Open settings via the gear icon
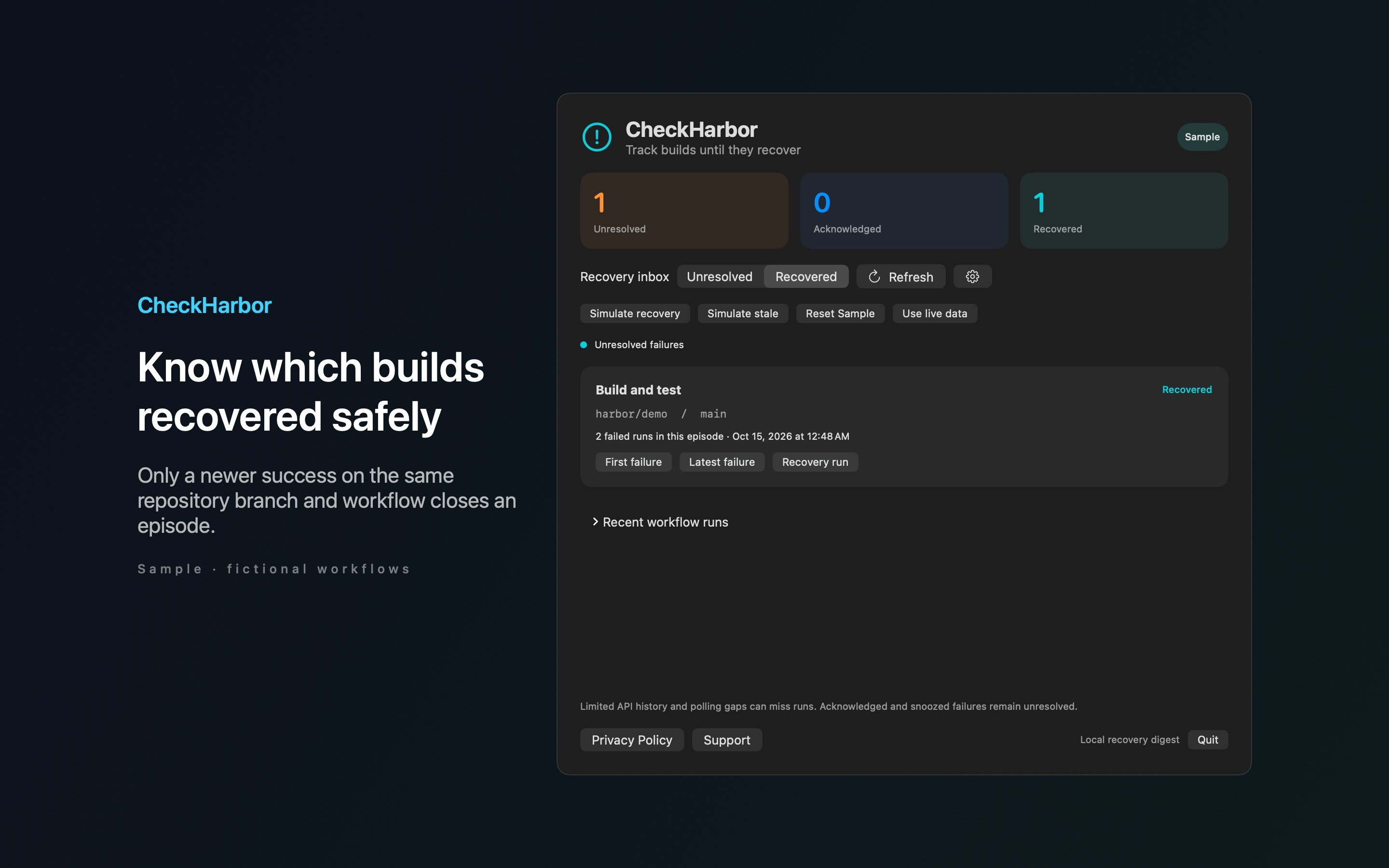The width and height of the screenshot is (1389, 868). coord(972,277)
